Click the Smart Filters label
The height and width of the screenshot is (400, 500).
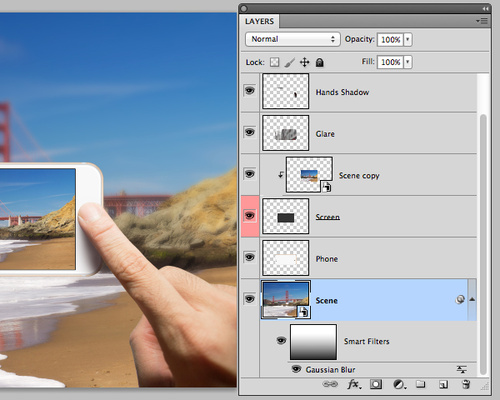click(366, 341)
